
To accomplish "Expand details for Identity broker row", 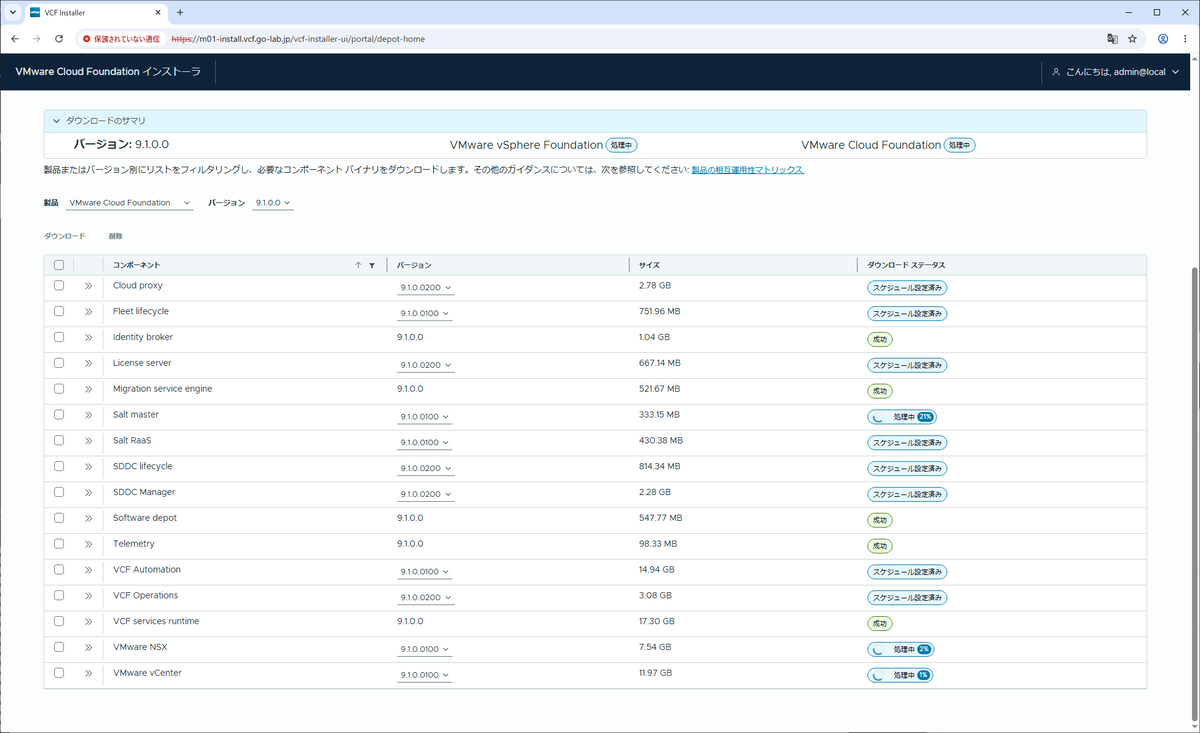I will coord(88,338).
